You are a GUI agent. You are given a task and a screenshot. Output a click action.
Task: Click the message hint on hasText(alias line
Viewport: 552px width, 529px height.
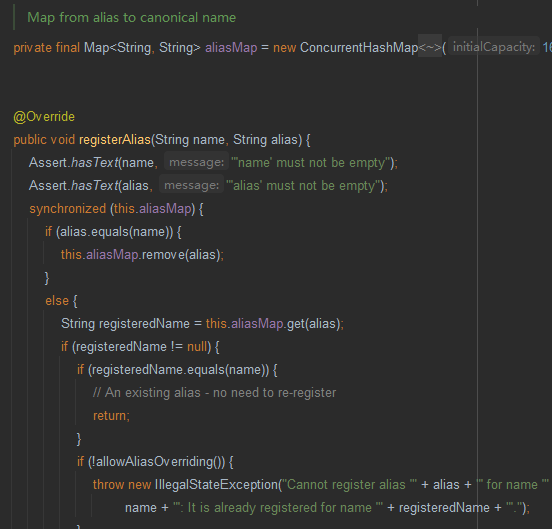(192, 185)
